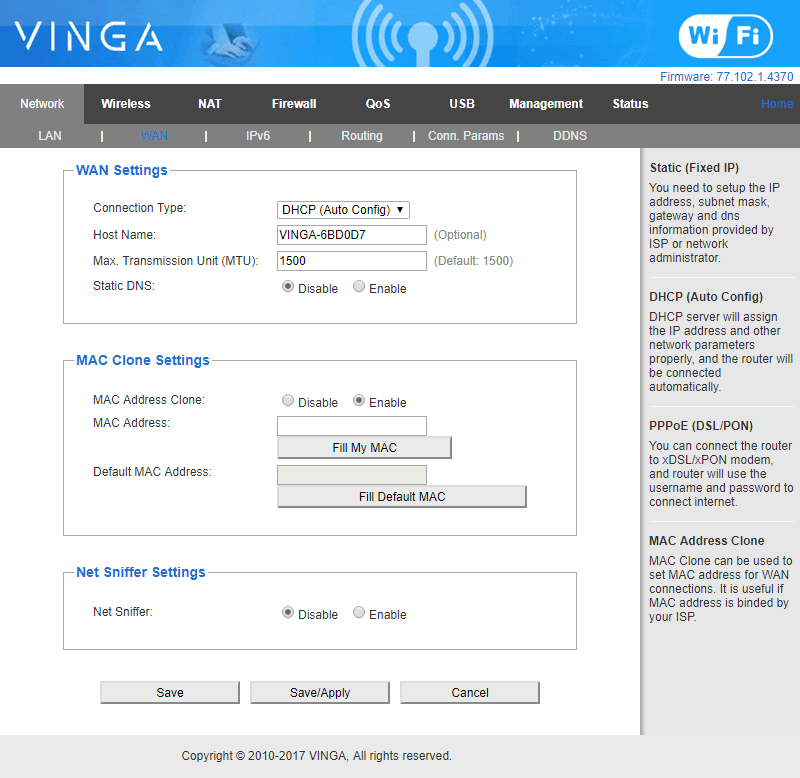
Task: Click the Save/Apply button
Action: coord(320,692)
